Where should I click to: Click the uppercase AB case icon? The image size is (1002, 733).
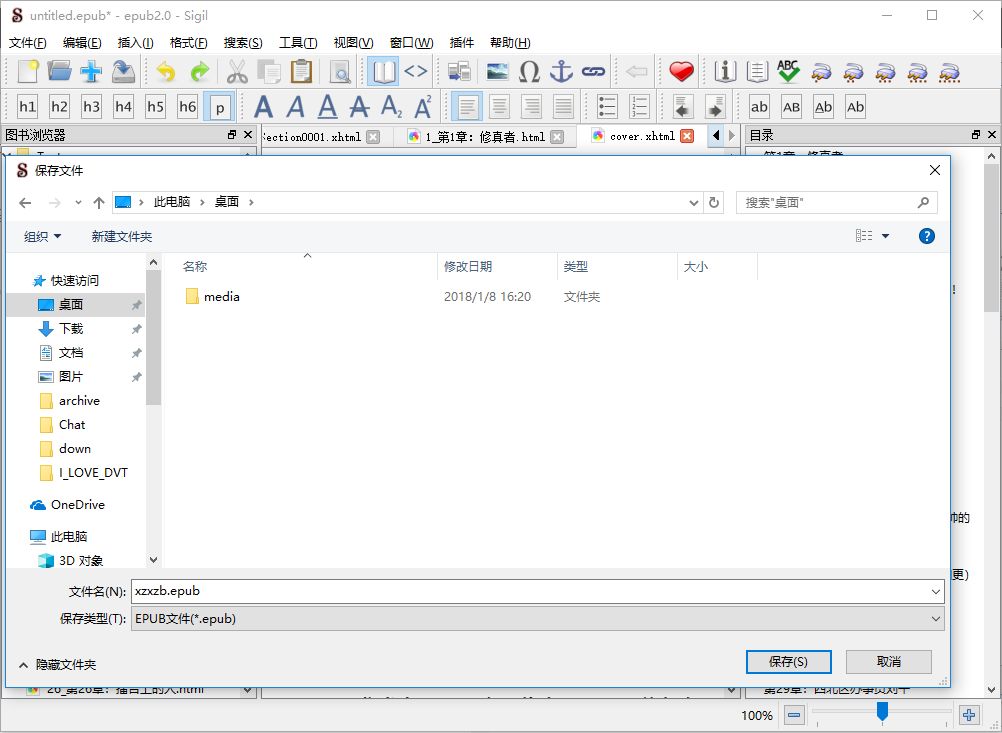click(x=791, y=107)
